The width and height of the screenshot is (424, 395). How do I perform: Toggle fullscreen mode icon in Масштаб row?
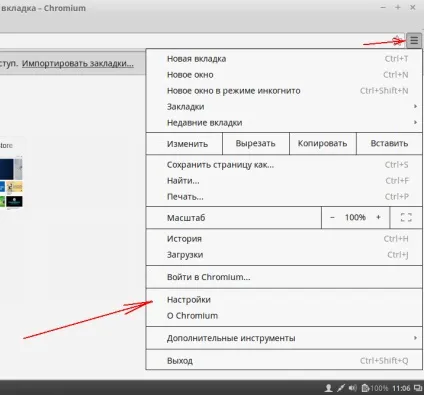pos(406,218)
